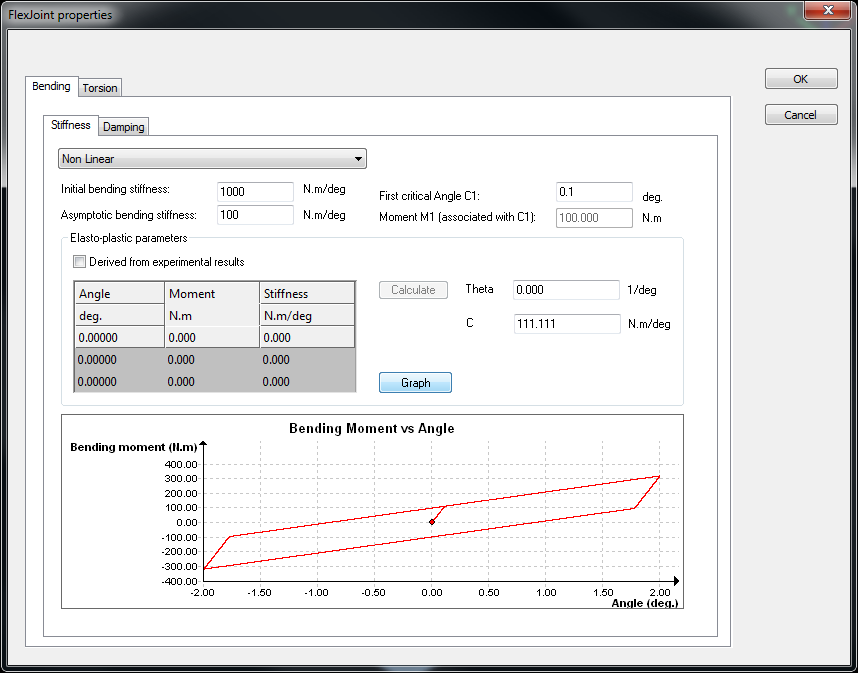Click the 'Elasto-plastic parameters' group label
The height and width of the screenshot is (673, 858).
tap(129, 238)
